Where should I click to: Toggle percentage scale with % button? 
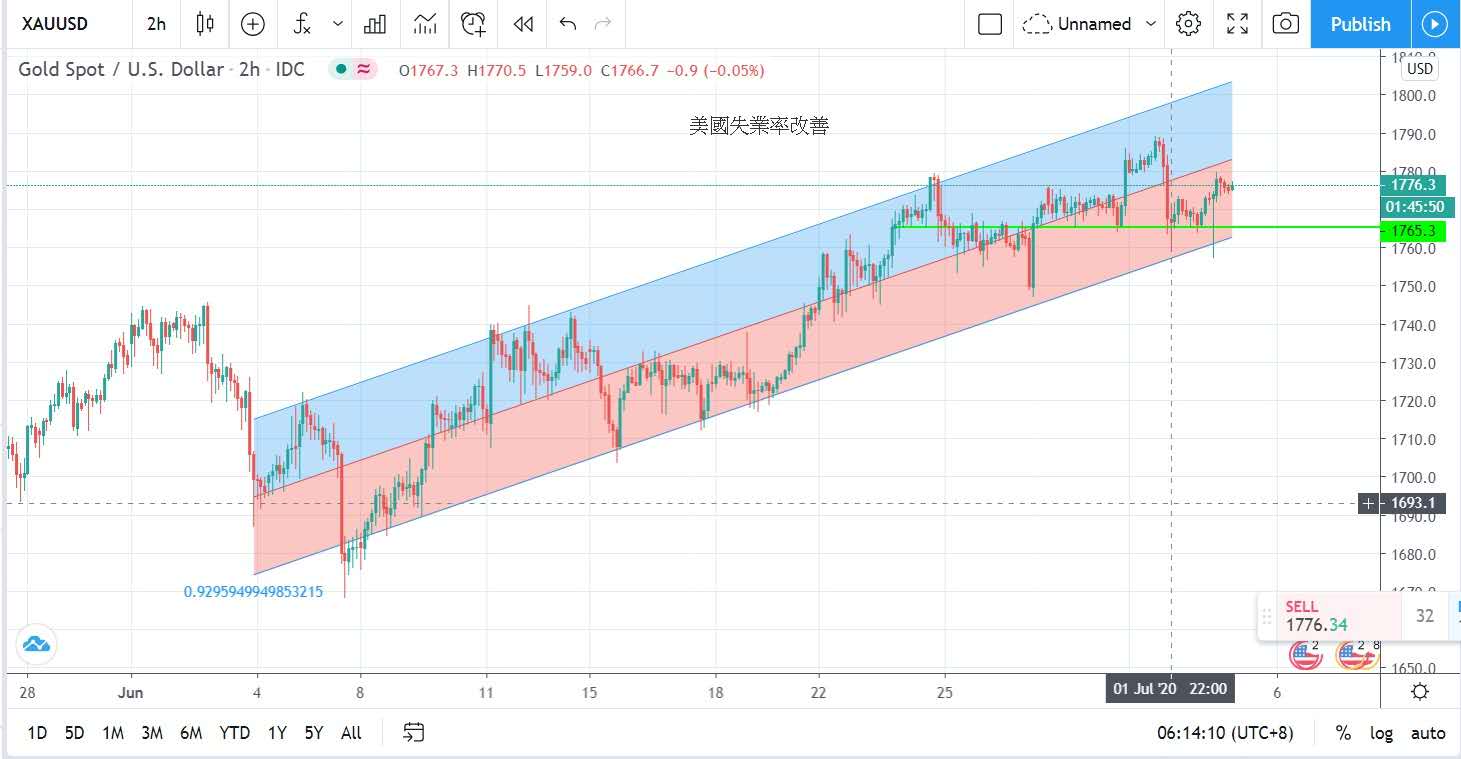(1342, 733)
